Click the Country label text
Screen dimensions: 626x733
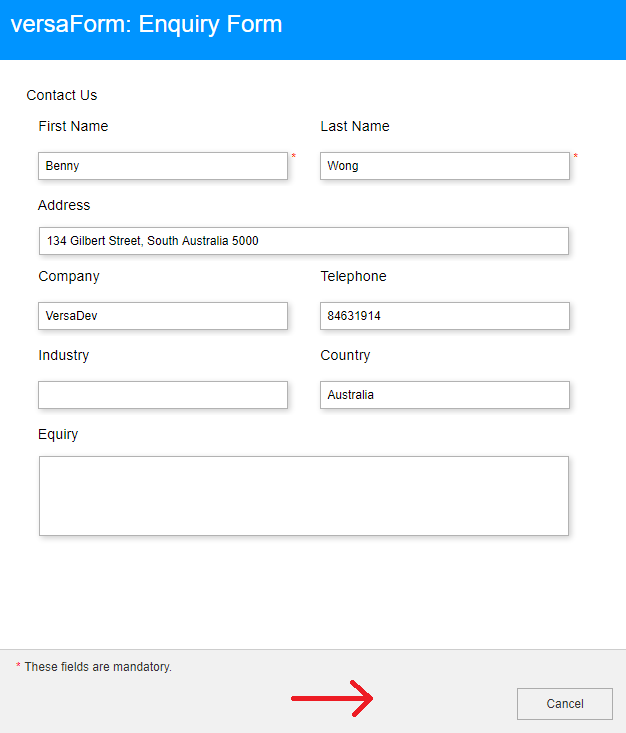point(345,355)
